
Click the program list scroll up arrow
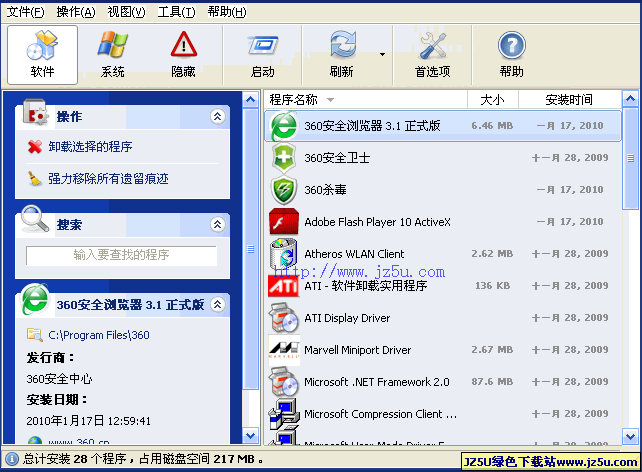(631, 99)
